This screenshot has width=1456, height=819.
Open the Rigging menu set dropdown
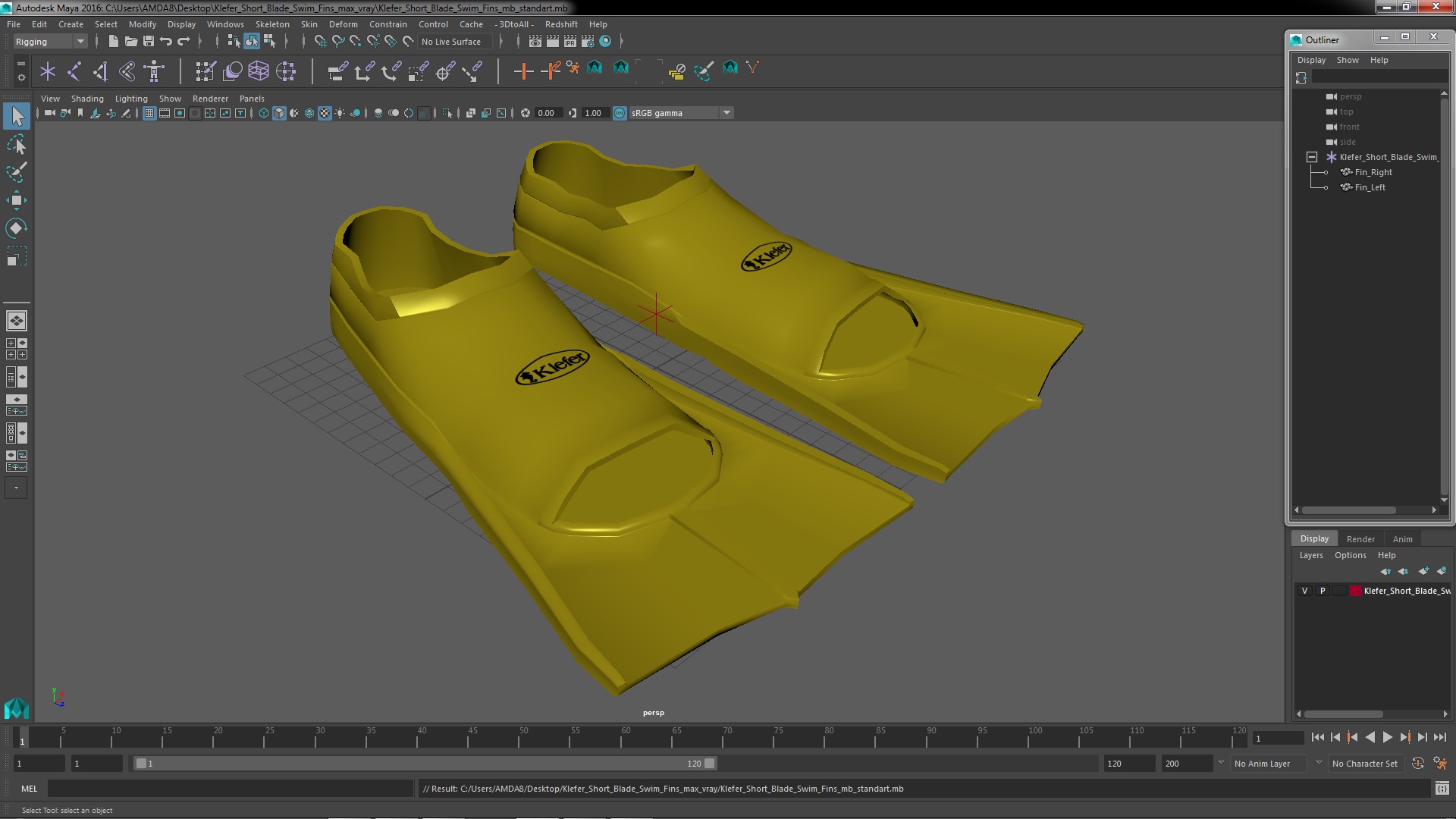tap(80, 42)
